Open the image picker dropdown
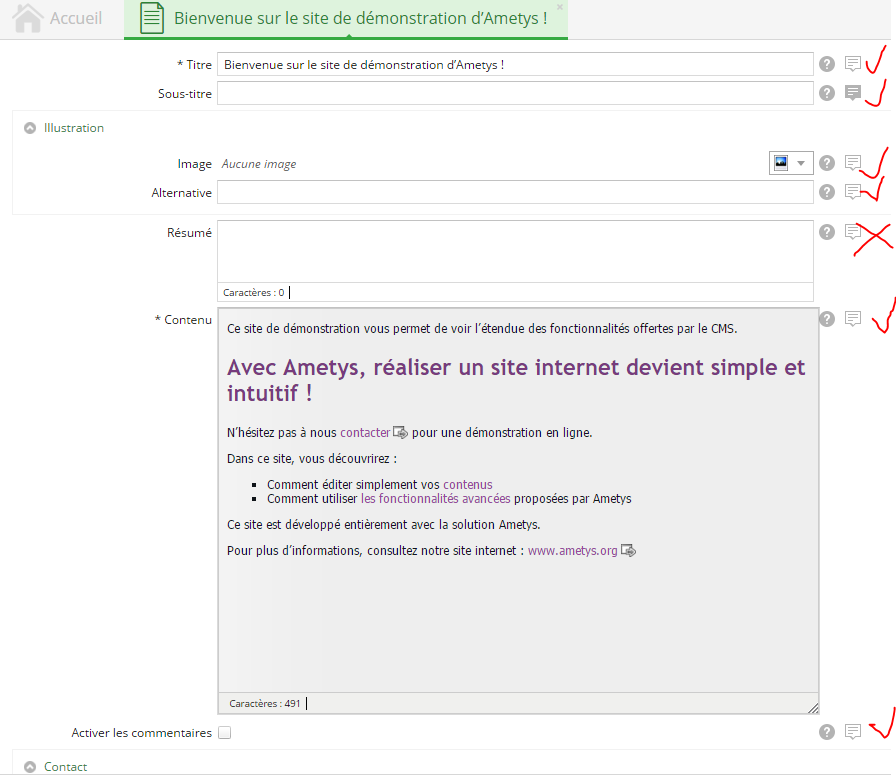Screen dimensions: 896x775 click(791, 163)
